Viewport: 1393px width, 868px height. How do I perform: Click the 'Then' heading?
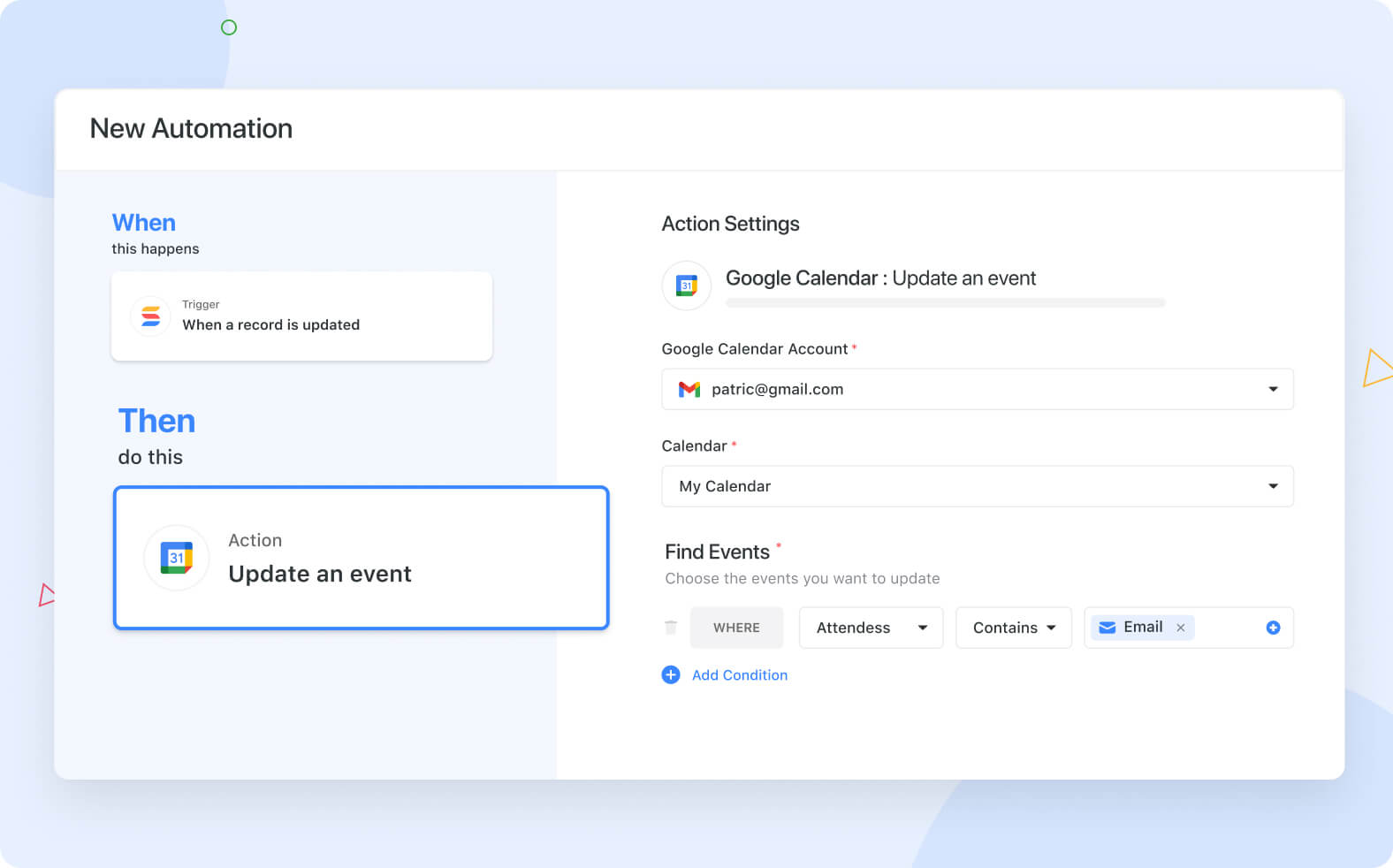pyautogui.click(x=156, y=422)
